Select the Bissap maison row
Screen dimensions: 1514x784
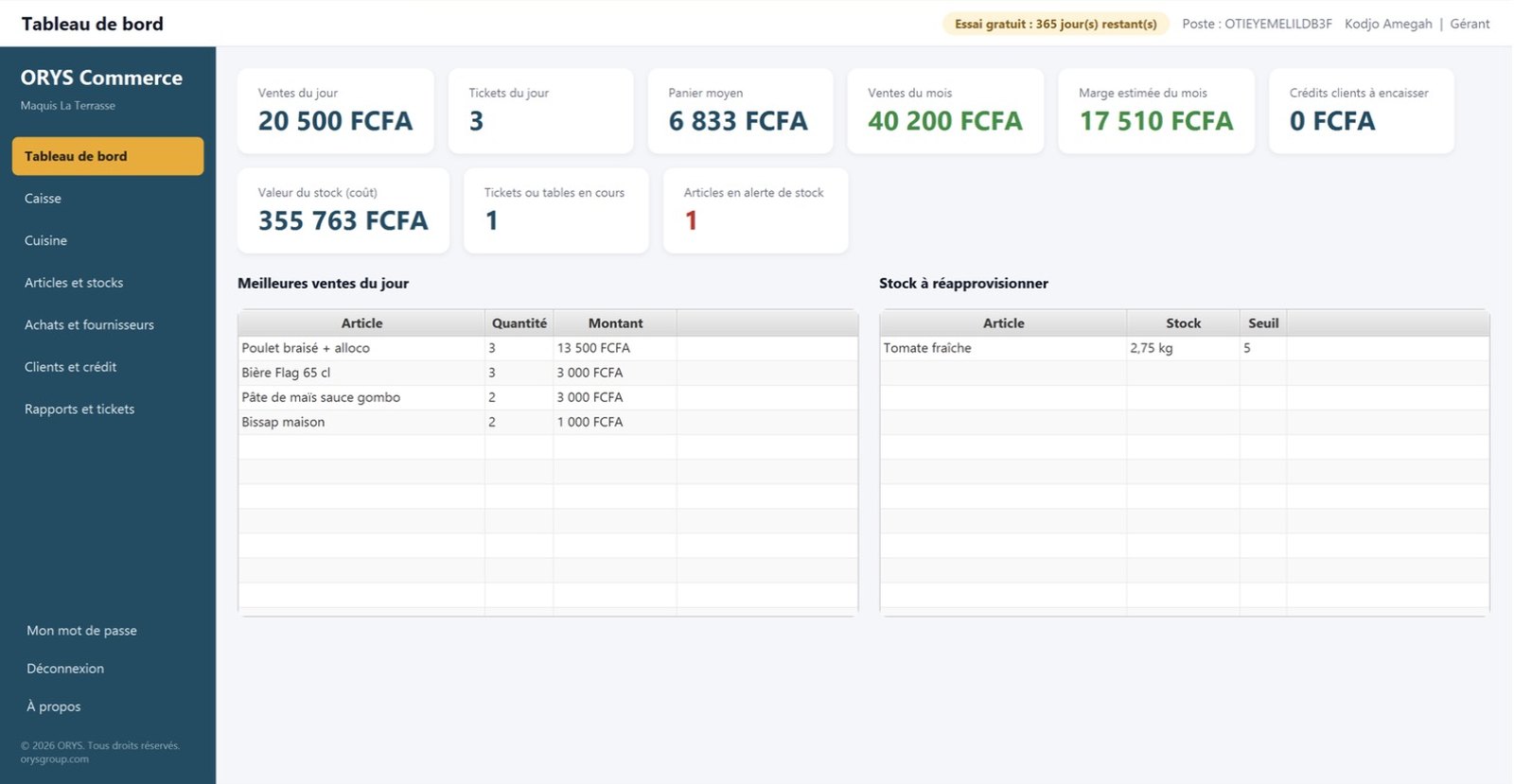tap(548, 422)
